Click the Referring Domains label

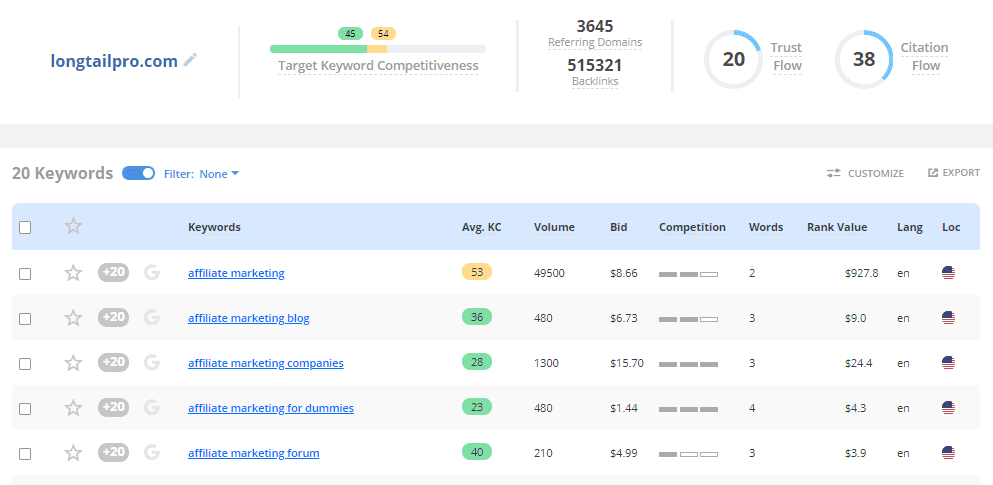[x=595, y=42]
